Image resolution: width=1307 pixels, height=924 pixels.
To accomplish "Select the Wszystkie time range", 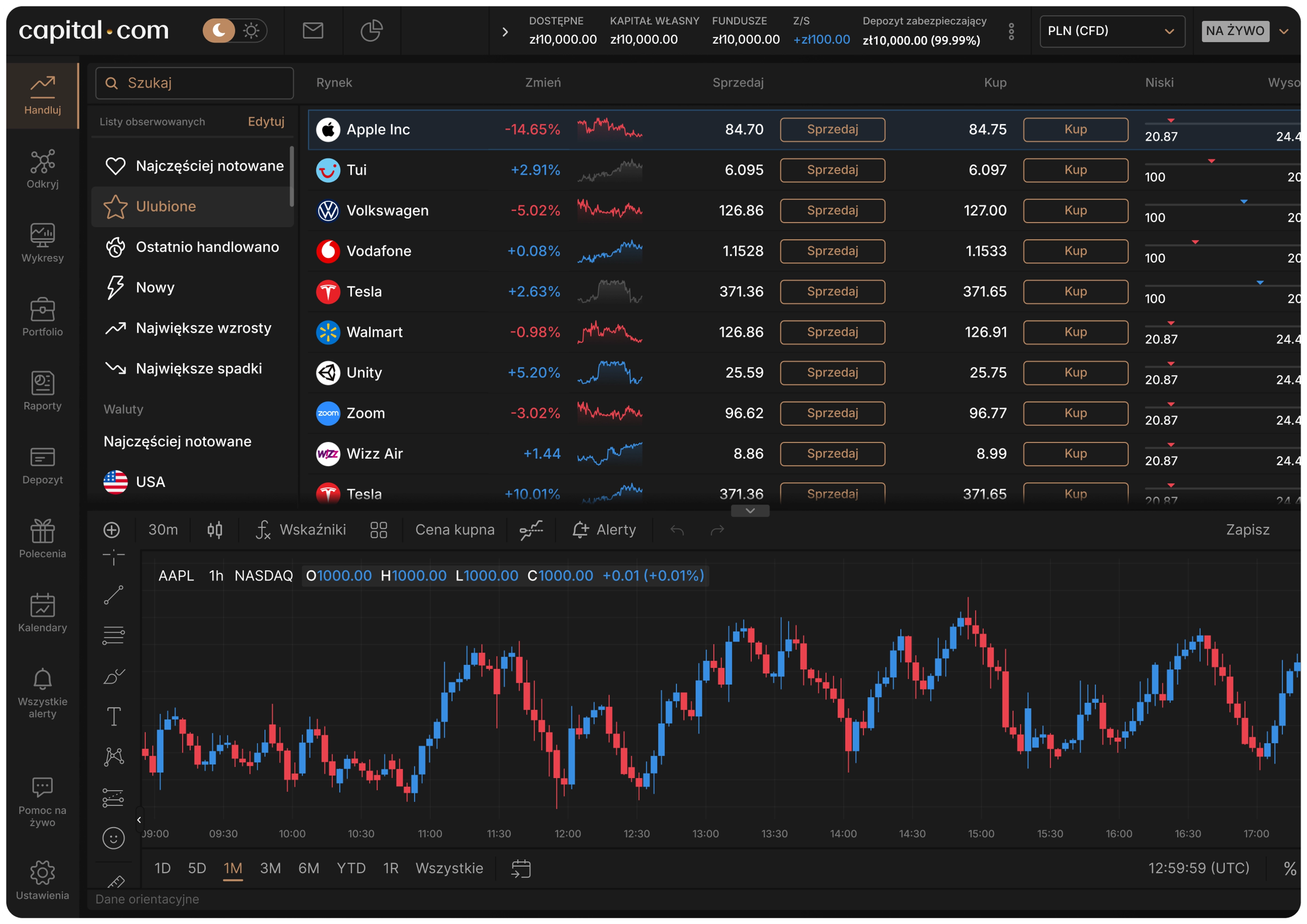I will (x=449, y=869).
